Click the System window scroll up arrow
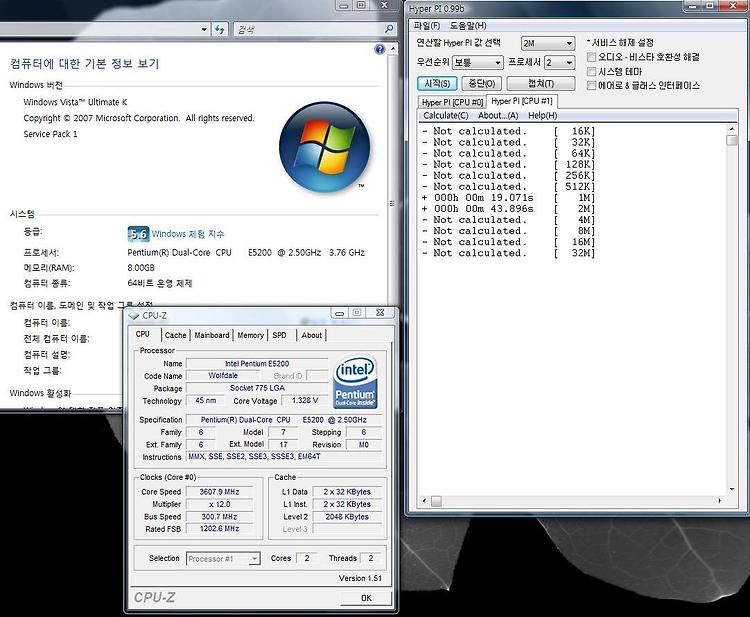 (x=392, y=49)
